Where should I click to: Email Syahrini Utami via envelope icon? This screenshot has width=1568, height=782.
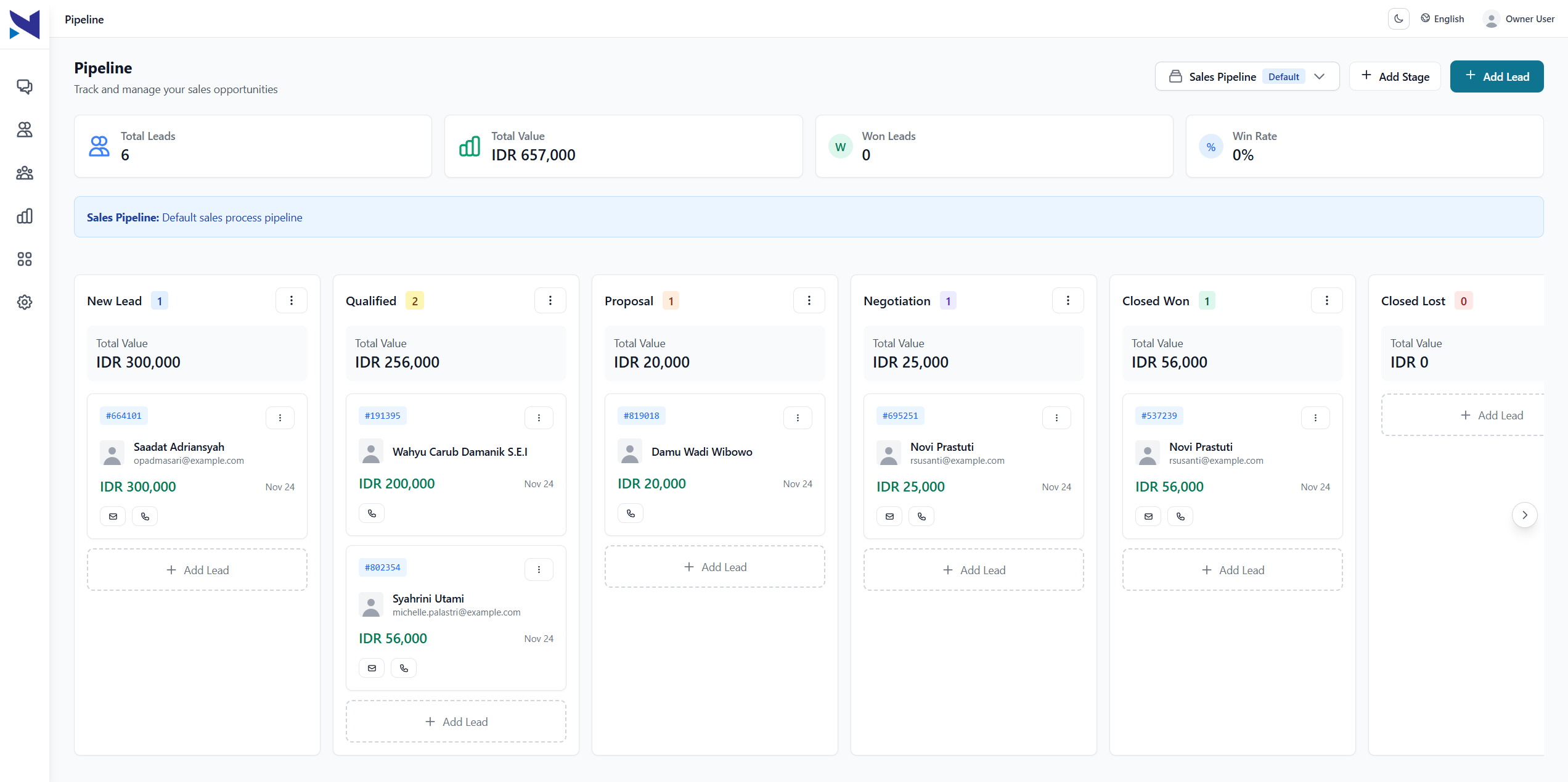(372, 668)
